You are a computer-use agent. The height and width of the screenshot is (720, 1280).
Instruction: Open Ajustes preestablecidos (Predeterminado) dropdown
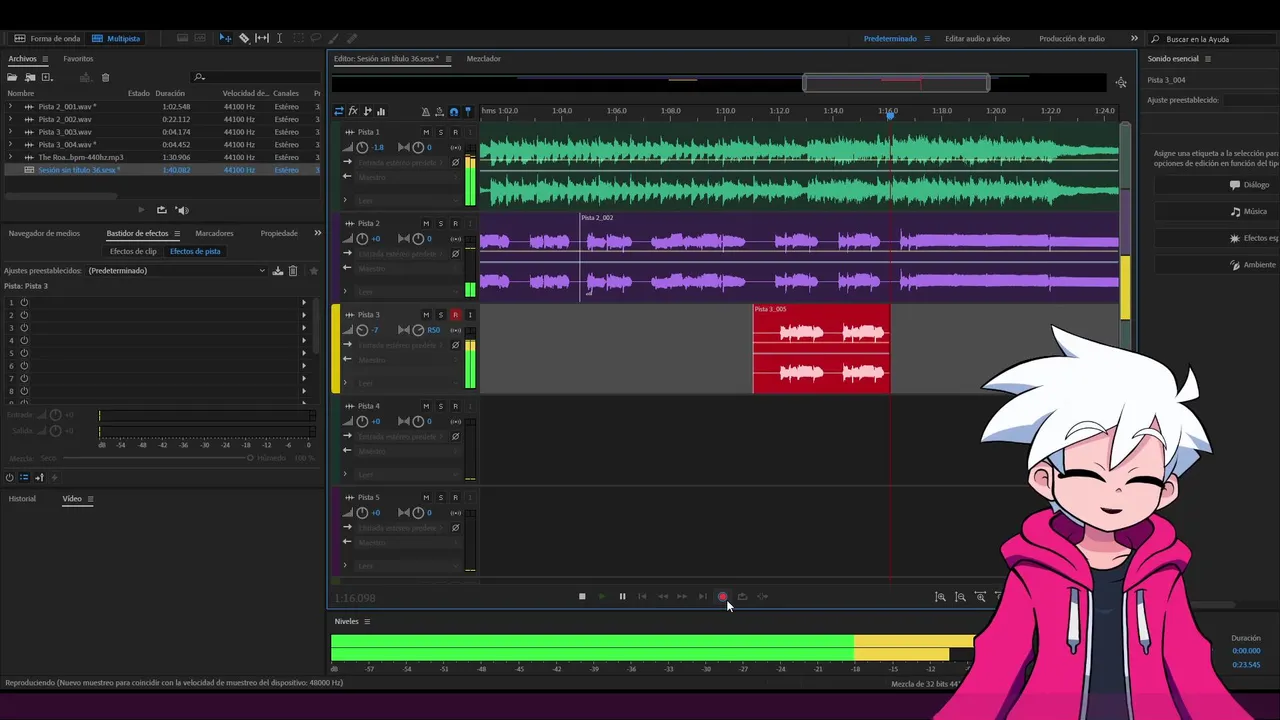click(176, 270)
